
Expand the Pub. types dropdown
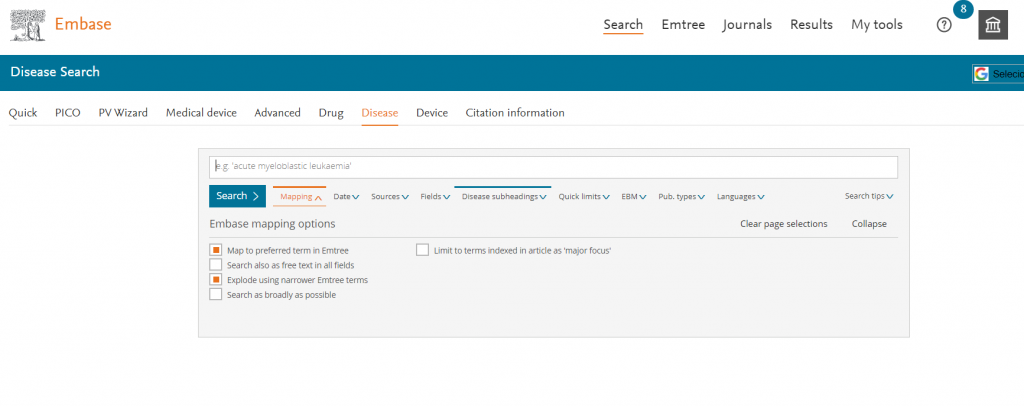pos(681,197)
